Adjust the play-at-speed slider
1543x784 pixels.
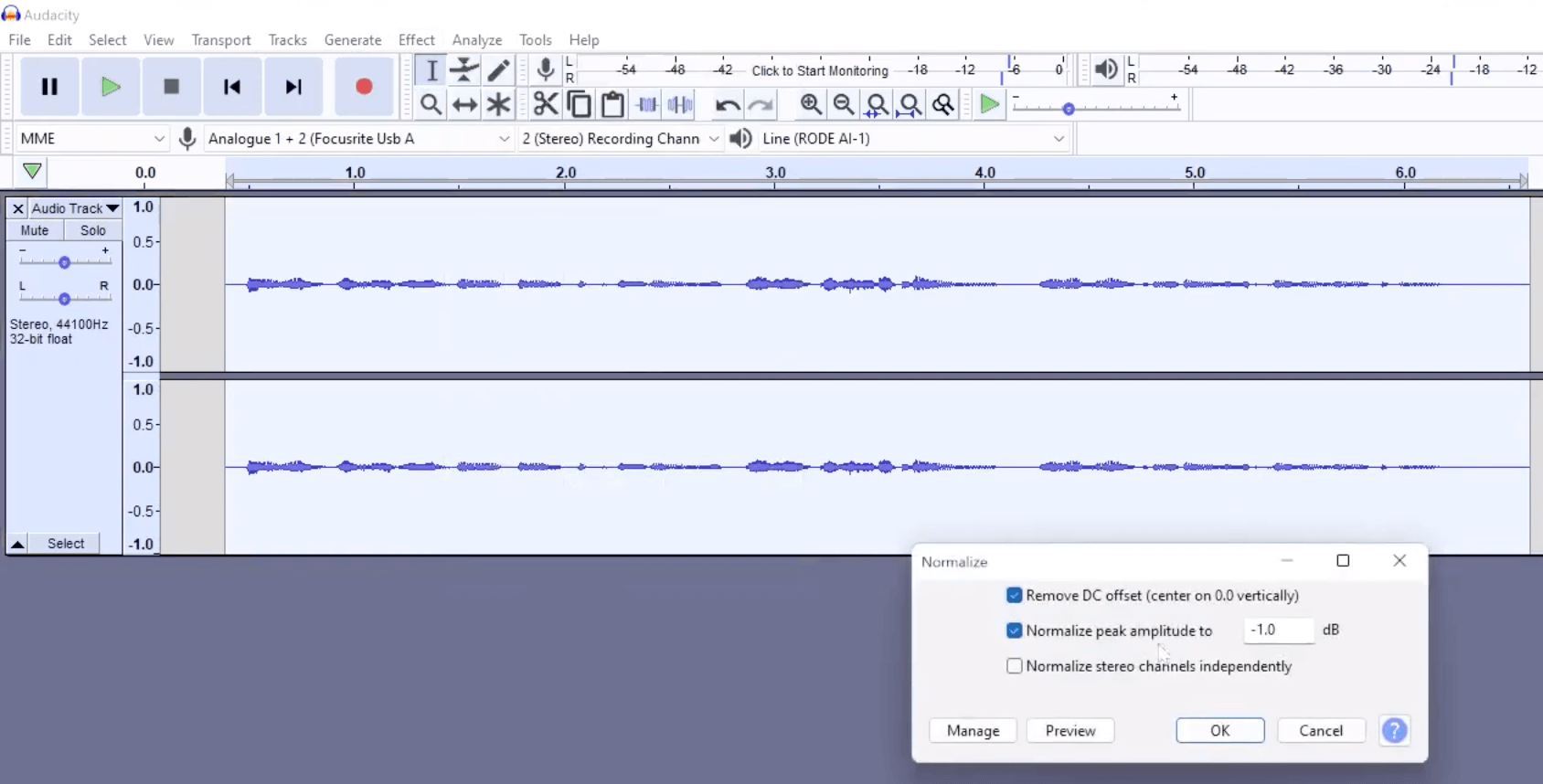1069,109
